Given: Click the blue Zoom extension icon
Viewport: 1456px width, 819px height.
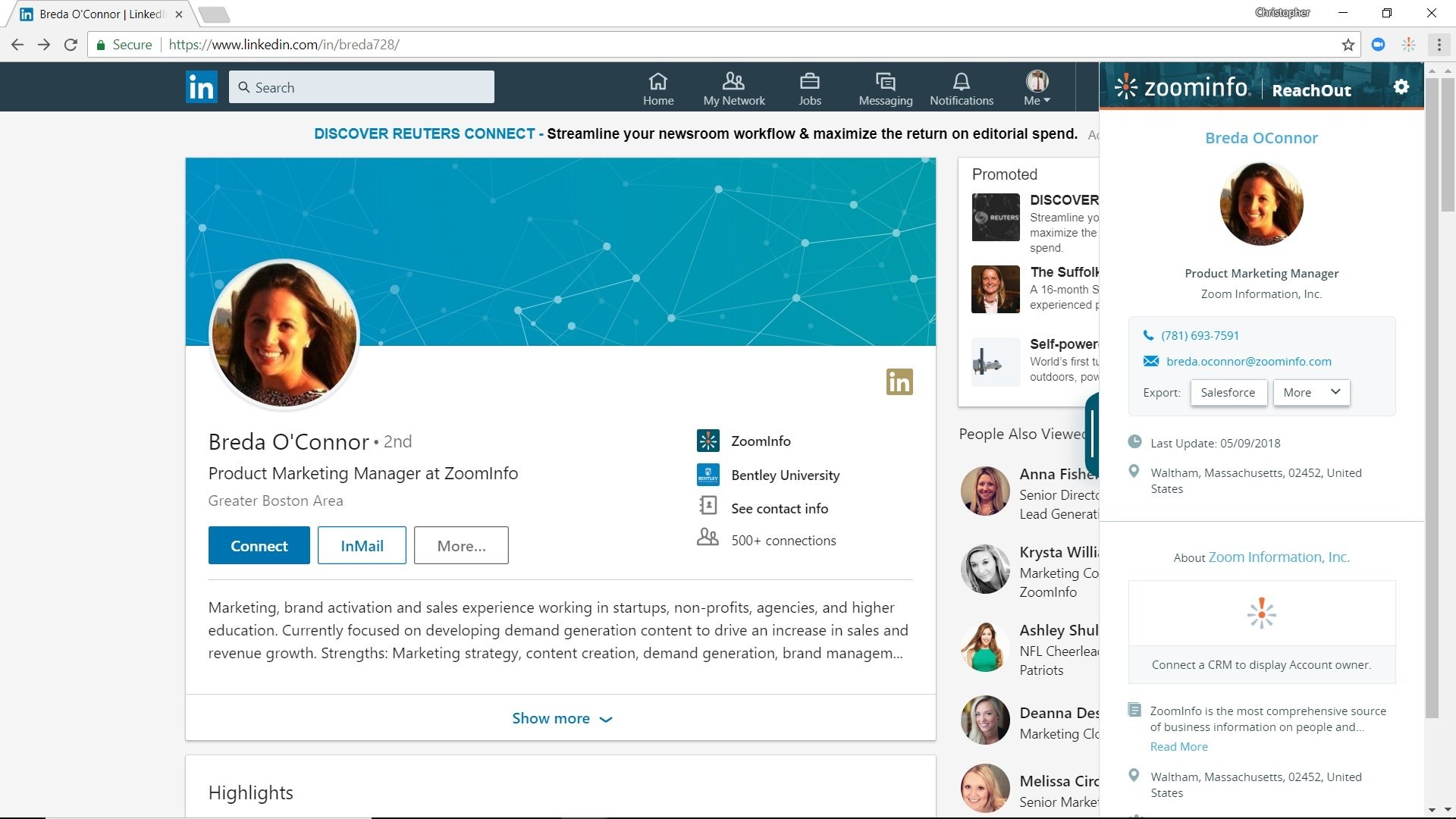Looking at the screenshot, I should pos(1378,45).
